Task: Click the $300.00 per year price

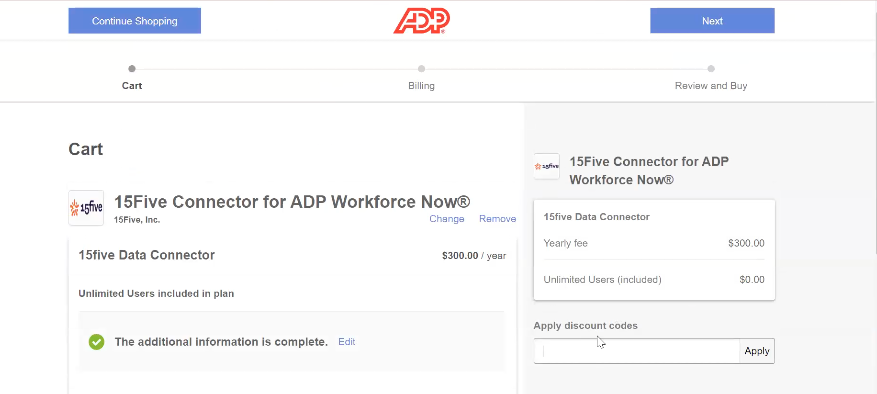Action: click(x=474, y=256)
